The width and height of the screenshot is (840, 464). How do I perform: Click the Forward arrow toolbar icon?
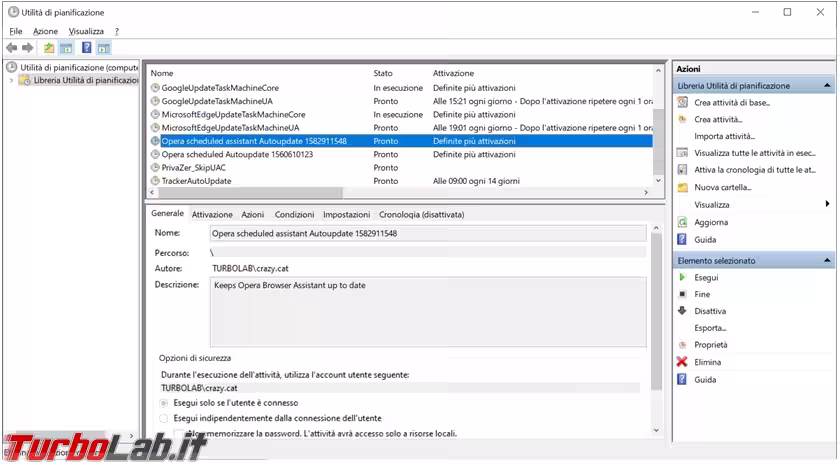click(x=28, y=48)
